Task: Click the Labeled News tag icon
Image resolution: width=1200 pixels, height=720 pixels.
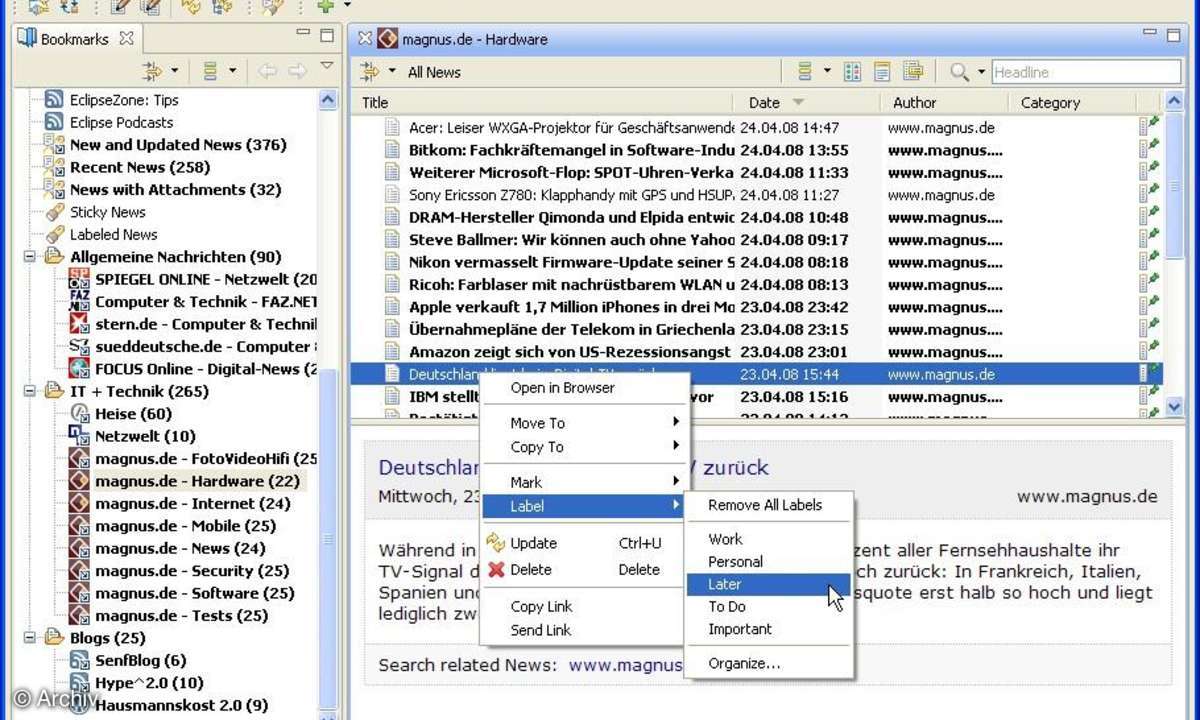Action: pyautogui.click(x=54, y=235)
